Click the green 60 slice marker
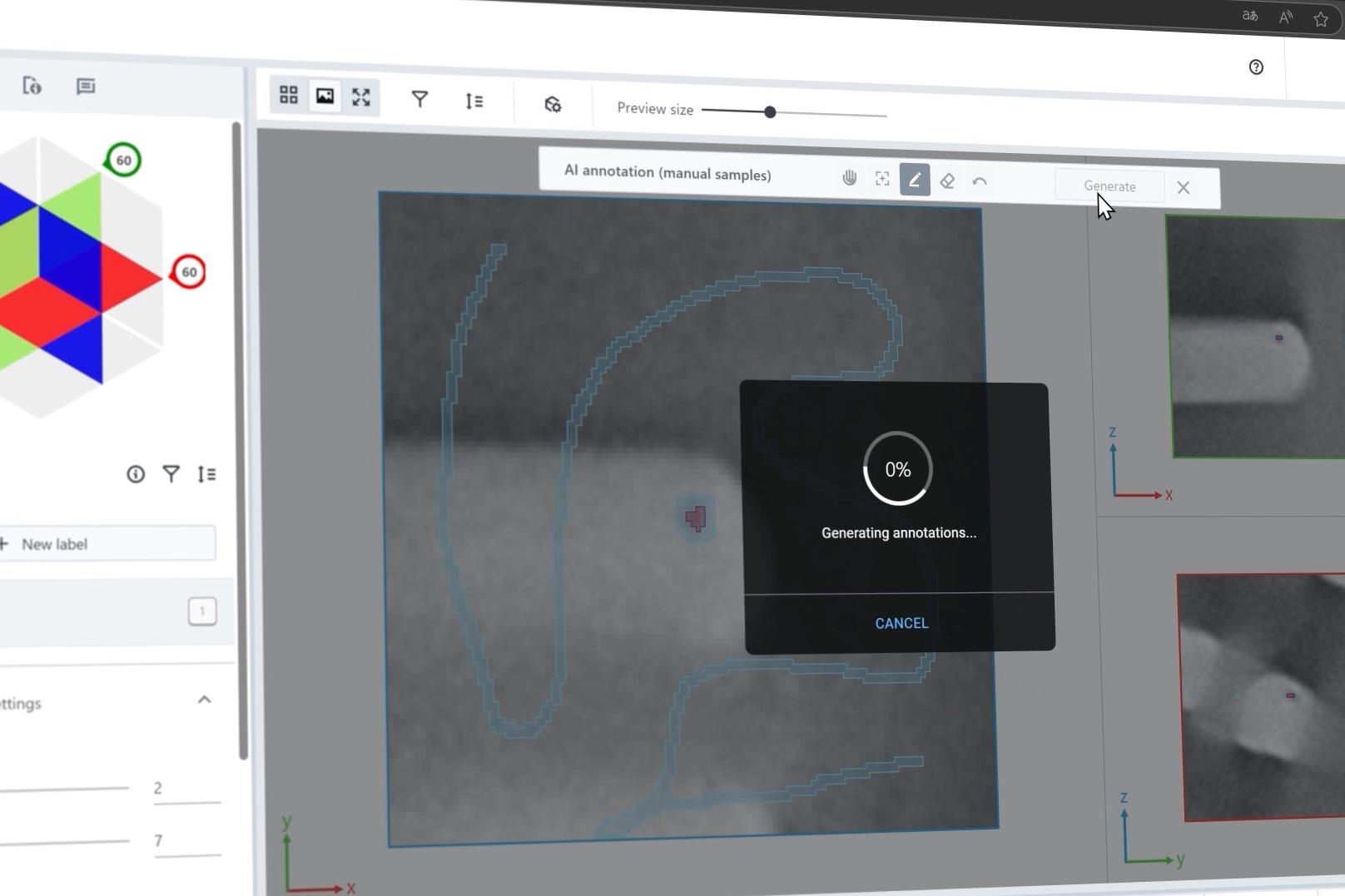 (123, 160)
